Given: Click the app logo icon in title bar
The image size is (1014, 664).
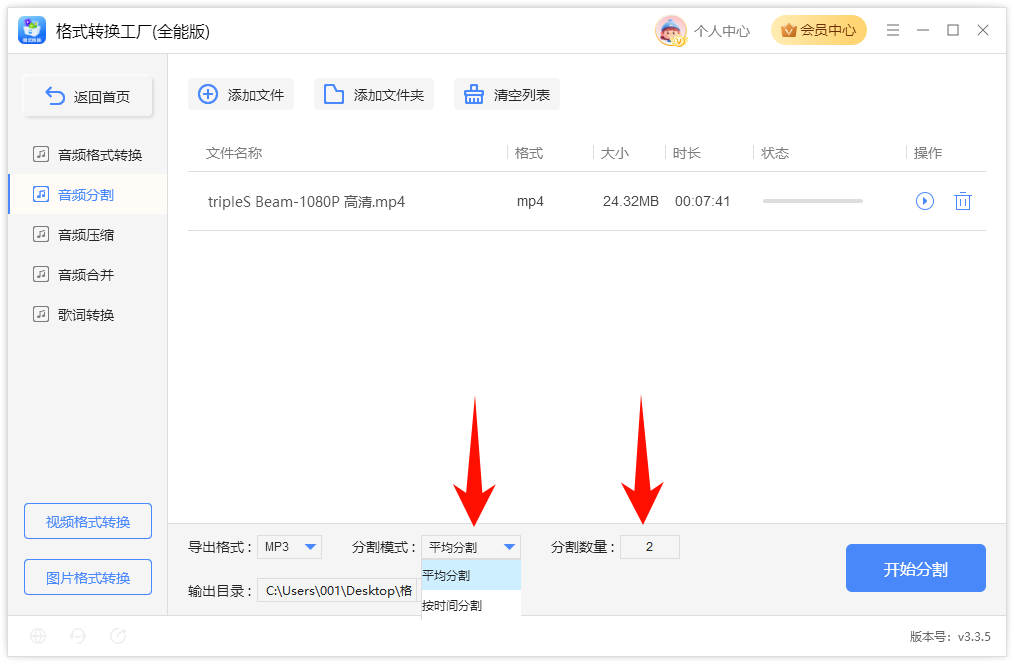Looking at the screenshot, I should coord(32,30).
